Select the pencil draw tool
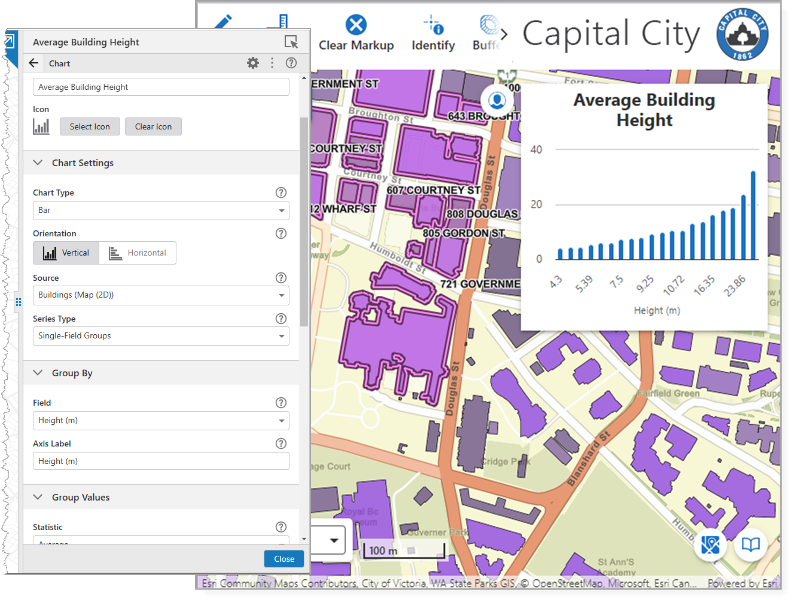795x603 pixels. pyautogui.click(x=223, y=21)
